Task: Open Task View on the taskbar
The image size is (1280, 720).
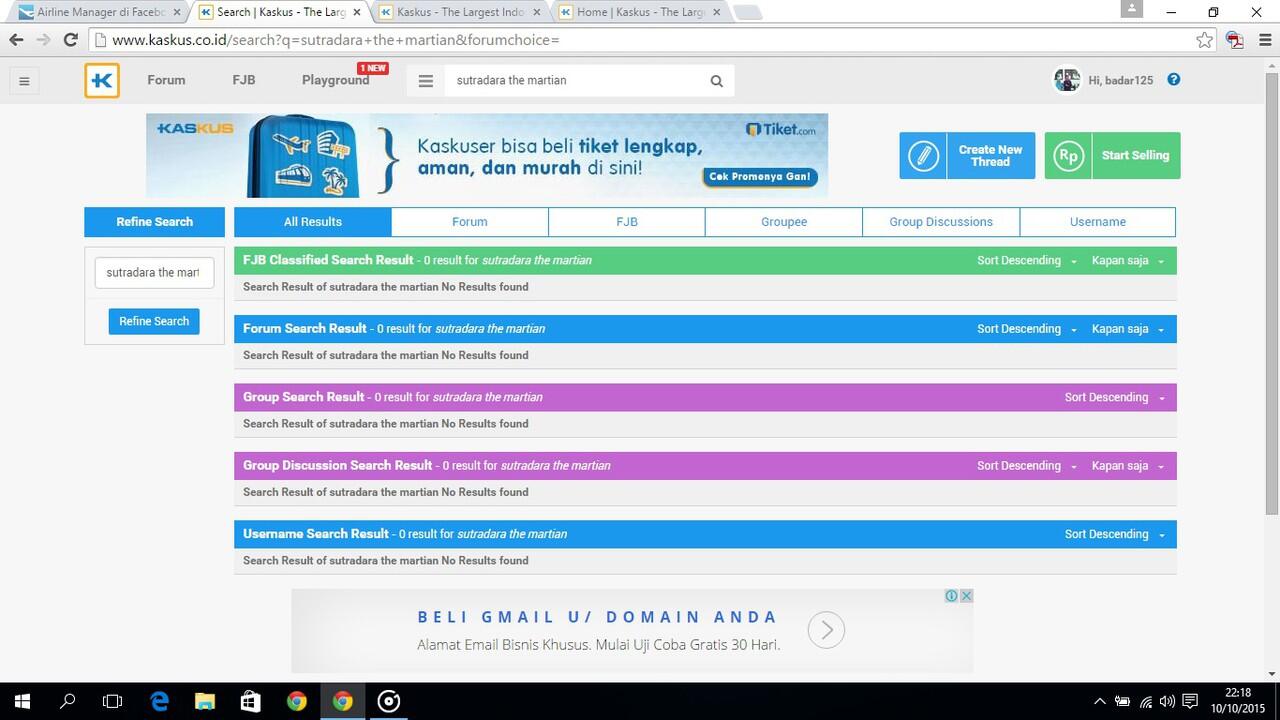Action: tap(113, 701)
